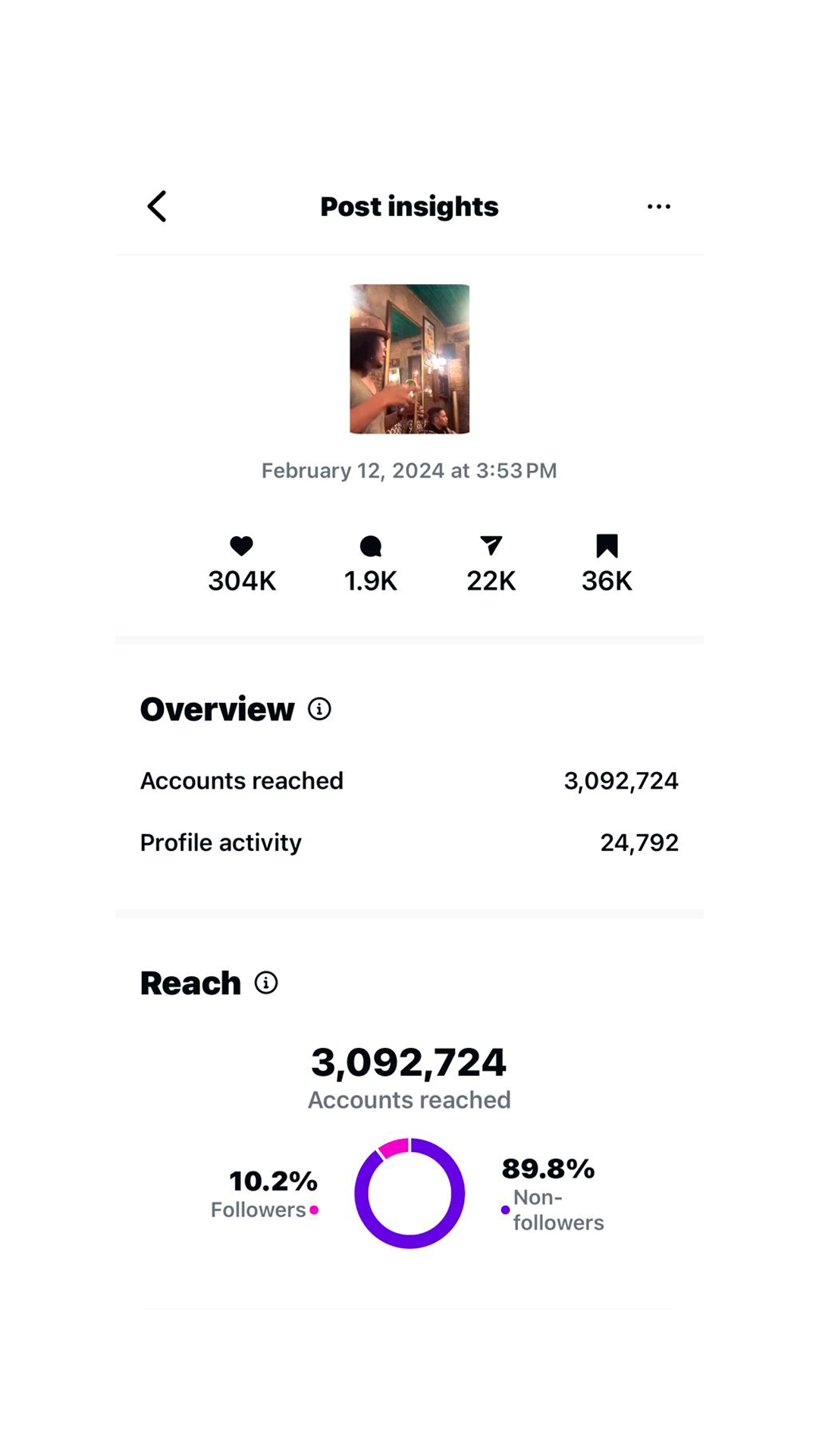The height and width of the screenshot is (1456, 819).
Task: Select the Accounts reached row
Action: point(409,781)
